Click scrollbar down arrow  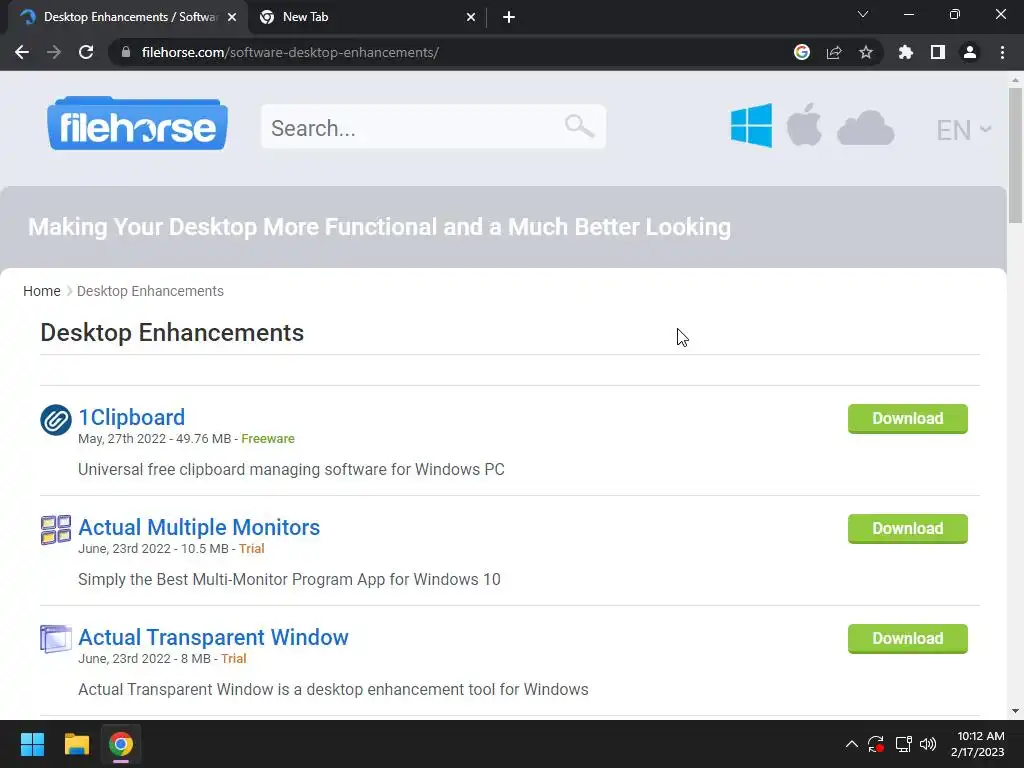pyautogui.click(x=1015, y=711)
